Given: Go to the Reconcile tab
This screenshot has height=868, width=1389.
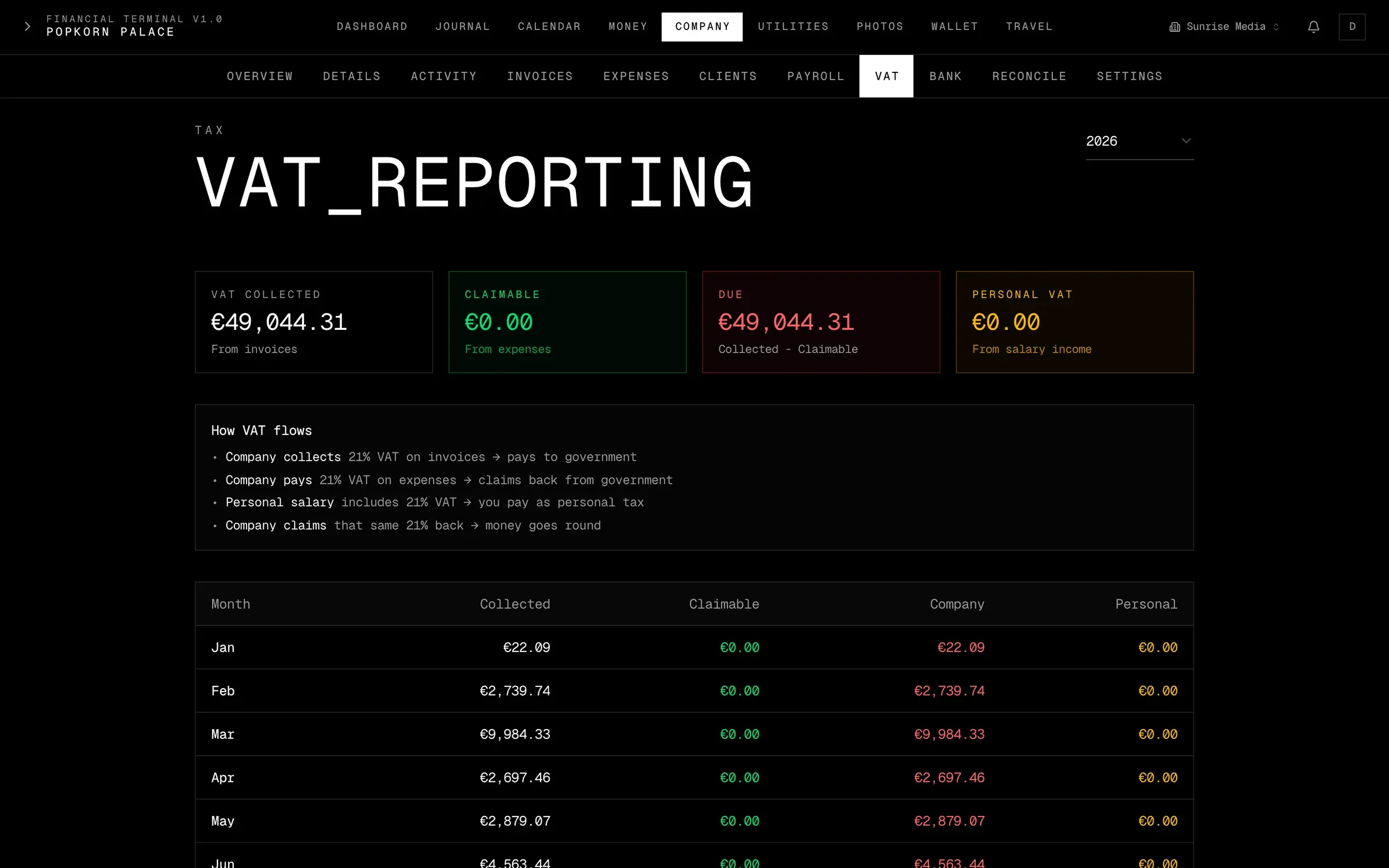Looking at the screenshot, I should pyautogui.click(x=1029, y=76).
